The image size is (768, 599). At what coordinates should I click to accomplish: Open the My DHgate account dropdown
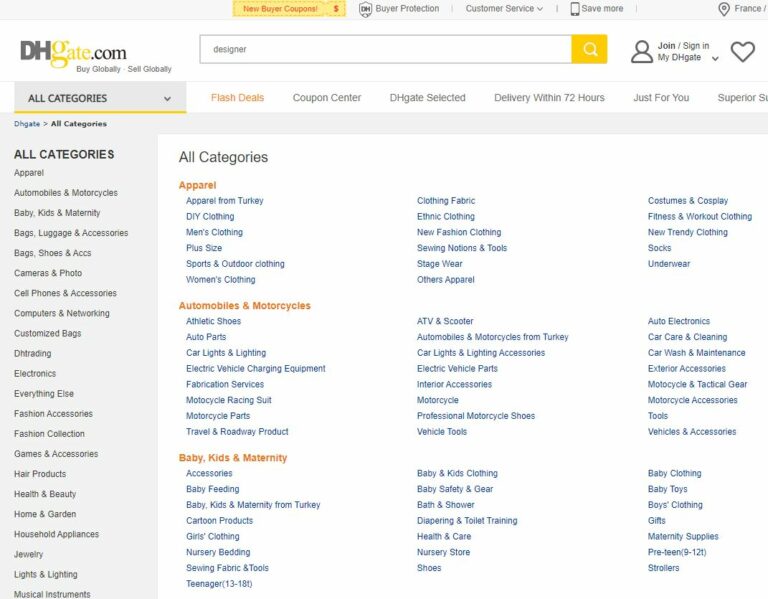point(687,58)
